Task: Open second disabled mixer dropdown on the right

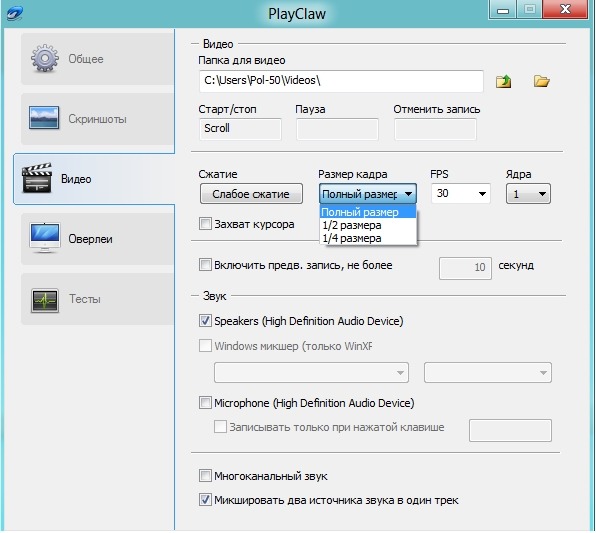Action: pos(488,373)
